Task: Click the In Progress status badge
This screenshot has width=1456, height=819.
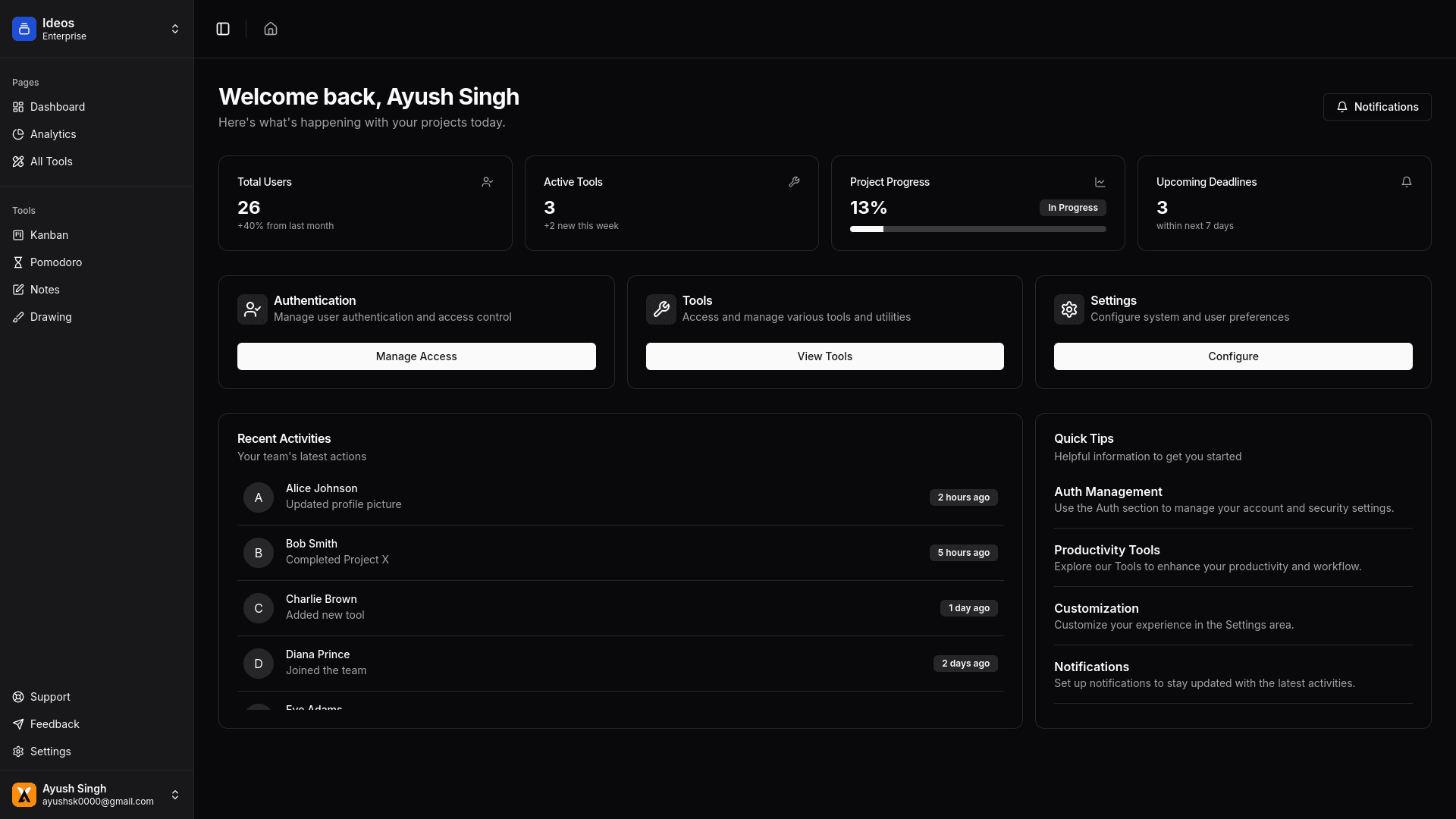Action: click(x=1072, y=208)
